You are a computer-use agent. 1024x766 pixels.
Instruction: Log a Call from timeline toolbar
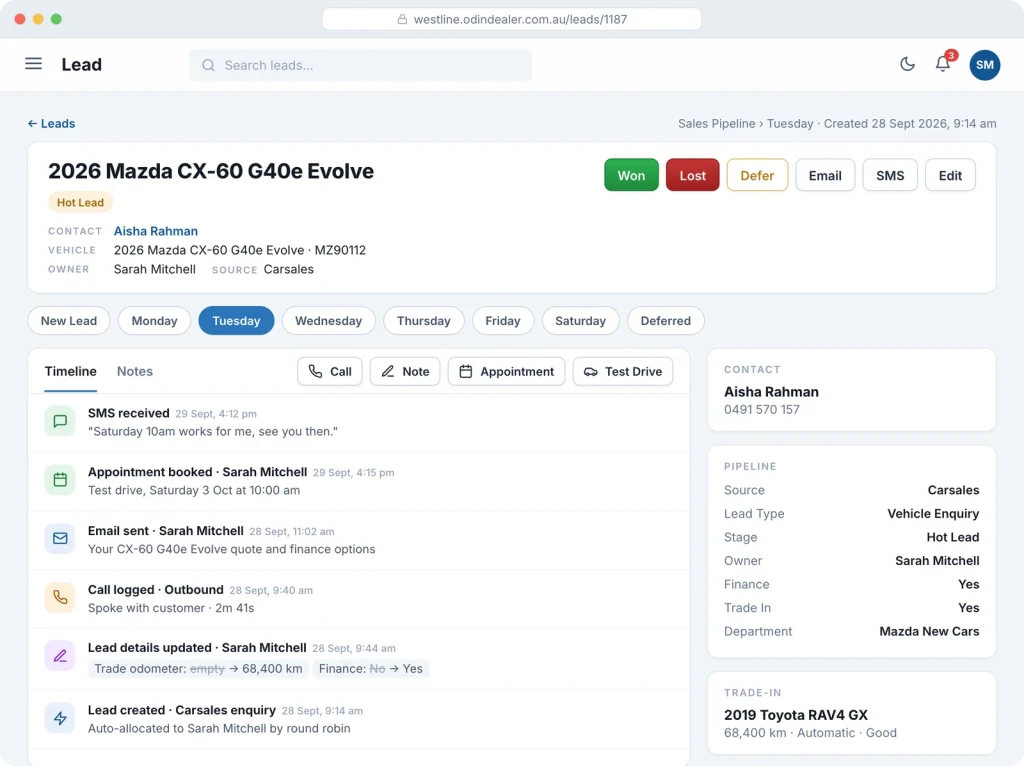330,371
